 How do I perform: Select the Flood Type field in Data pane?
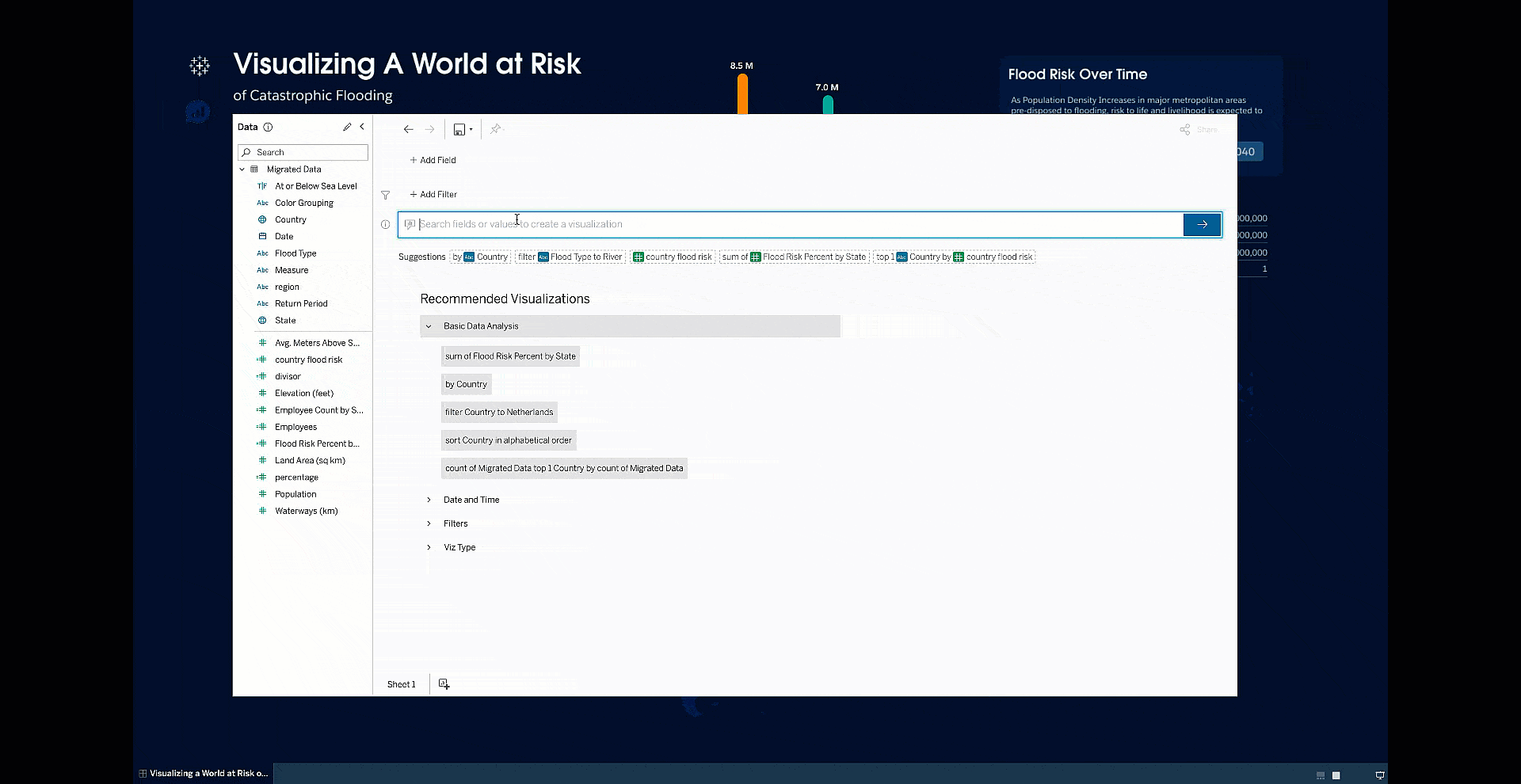point(295,253)
